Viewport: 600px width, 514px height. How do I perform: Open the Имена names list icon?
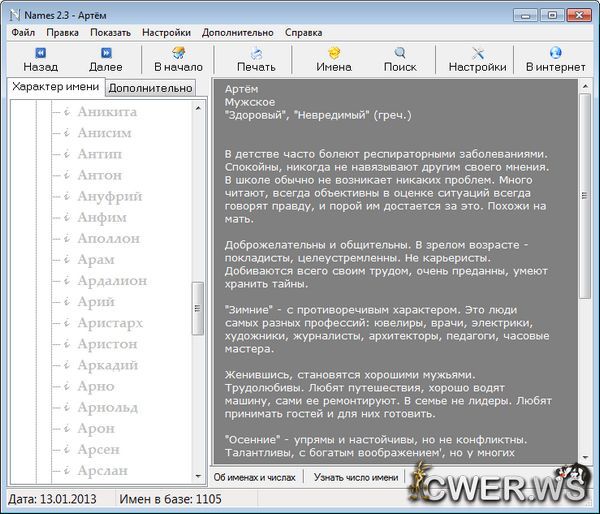click(x=334, y=53)
